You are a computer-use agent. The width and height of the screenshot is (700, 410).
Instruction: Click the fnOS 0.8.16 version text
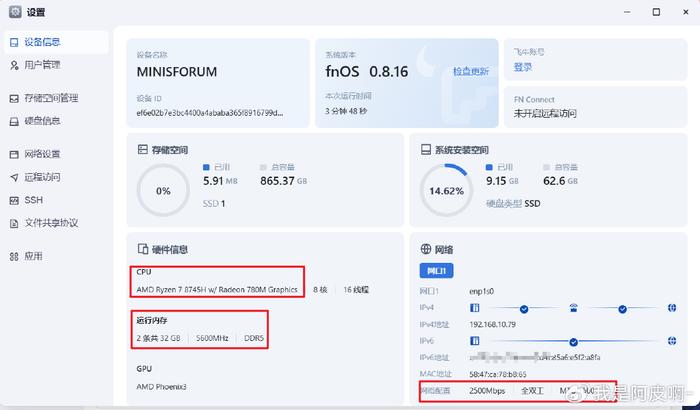[367, 71]
